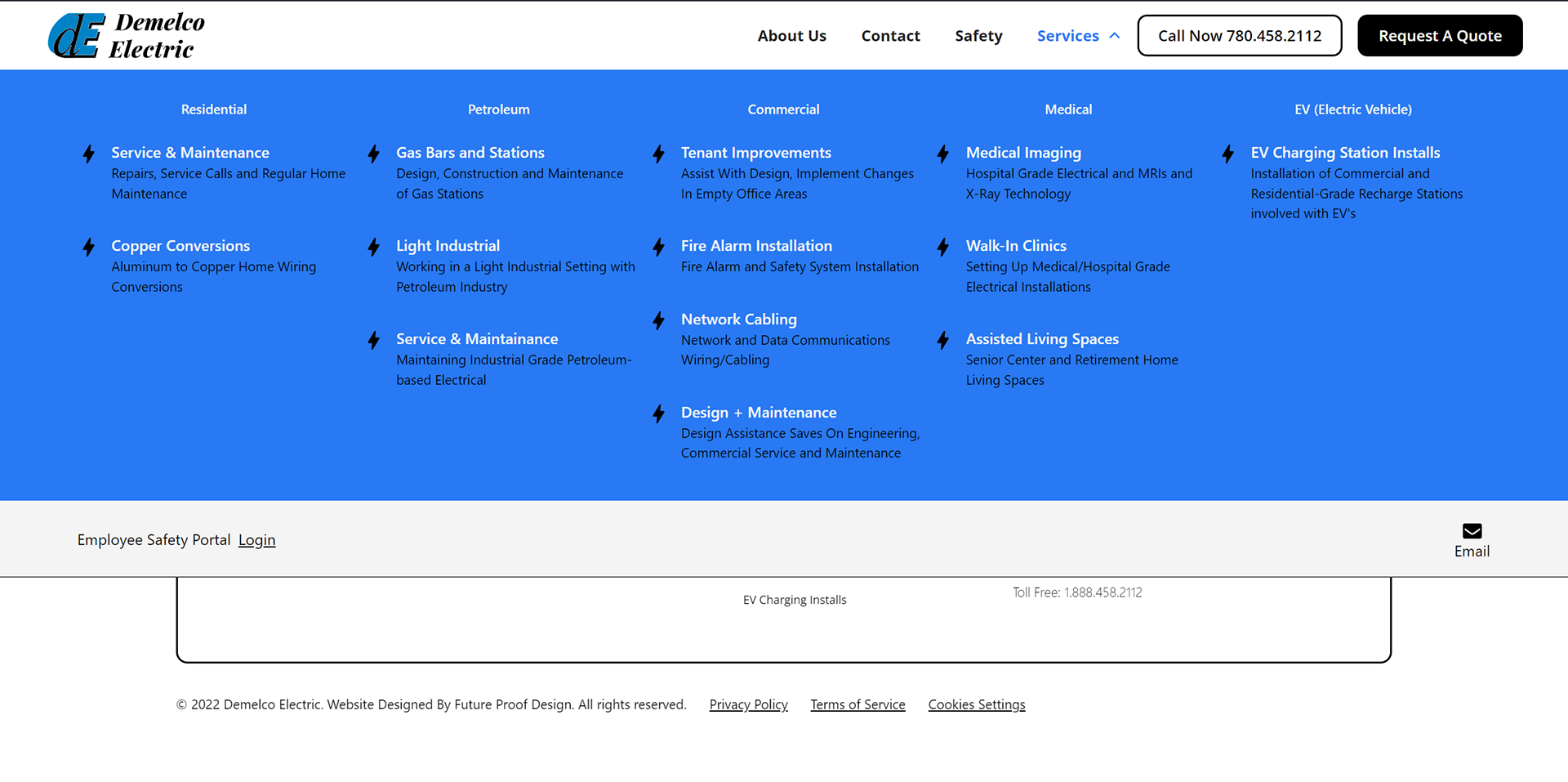Open Network Cabling service
The width and height of the screenshot is (1568, 782).
point(739,320)
